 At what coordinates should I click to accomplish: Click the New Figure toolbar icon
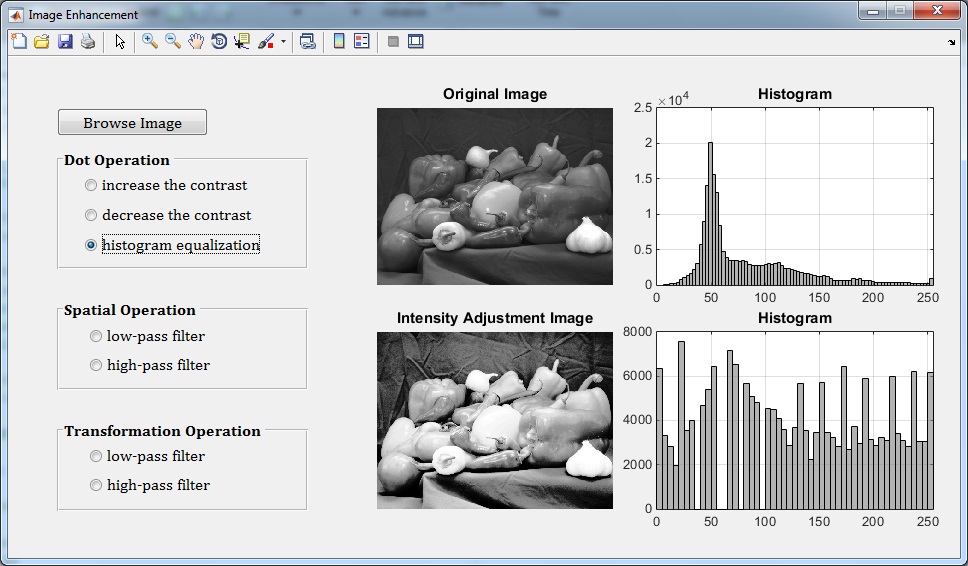[x=18, y=41]
